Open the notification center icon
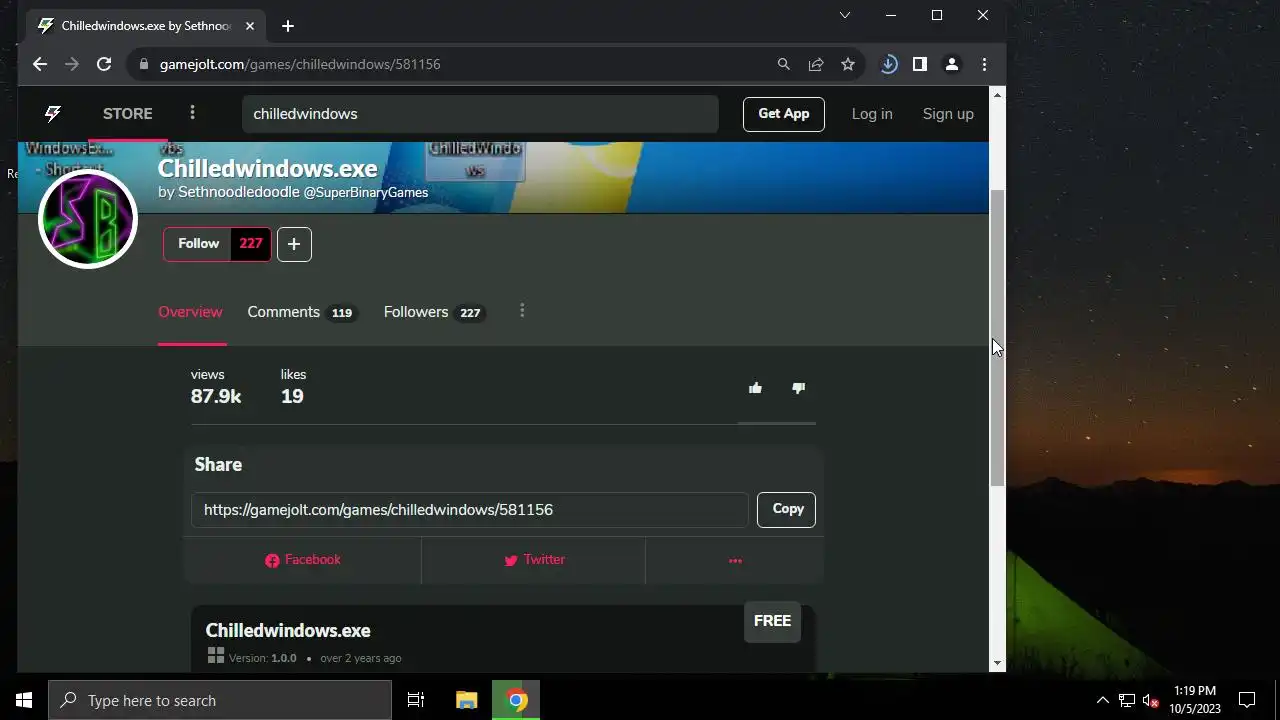The image size is (1280, 720). (1247, 700)
